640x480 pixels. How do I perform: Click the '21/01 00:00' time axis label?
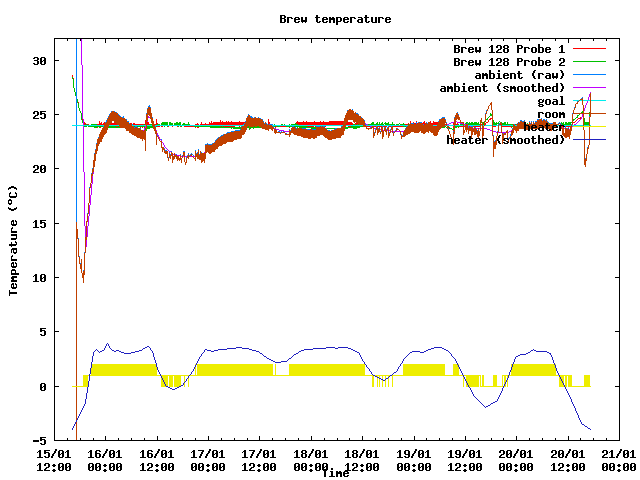click(x=619, y=460)
